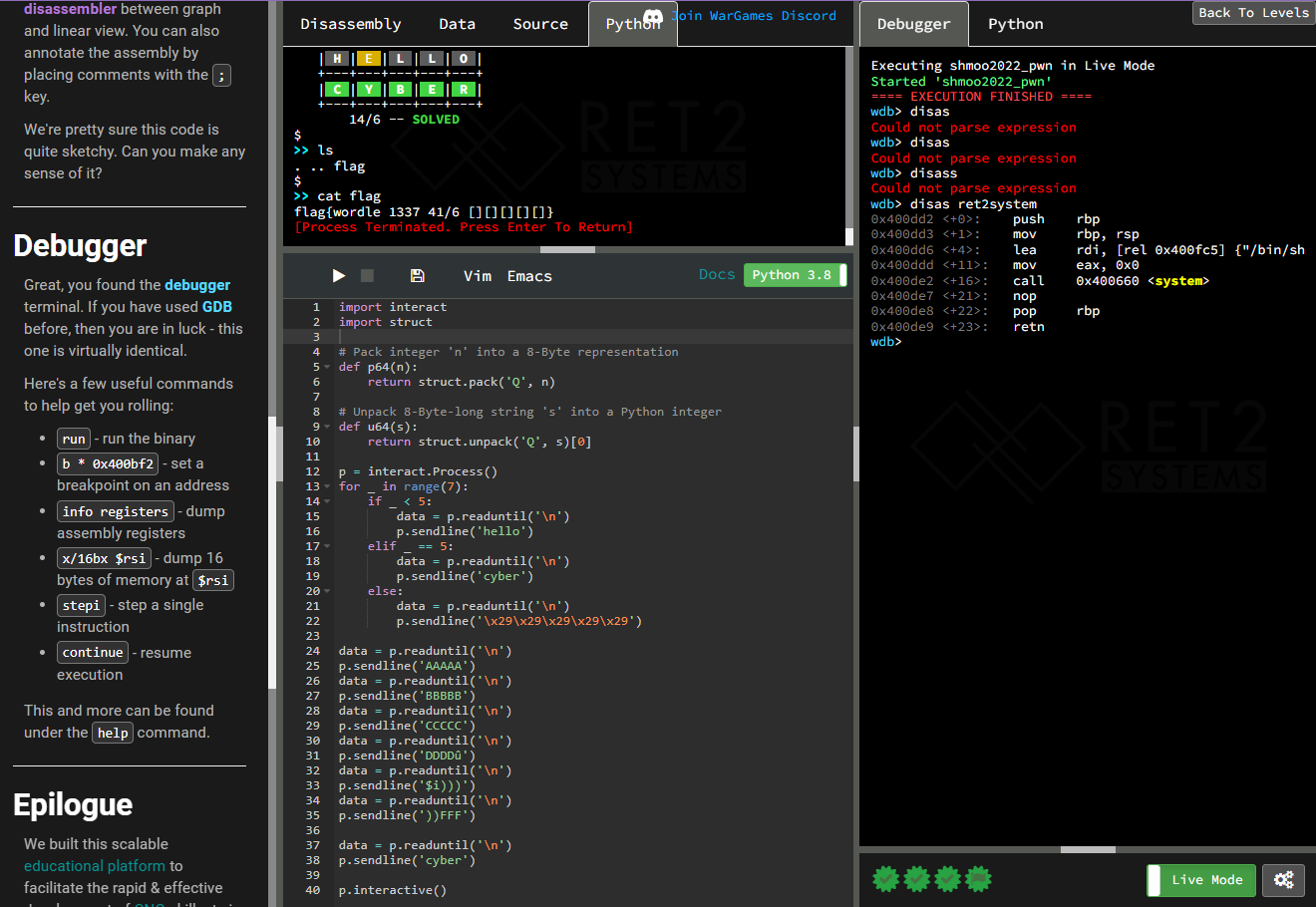Enable Vim keybindings

(478, 276)
